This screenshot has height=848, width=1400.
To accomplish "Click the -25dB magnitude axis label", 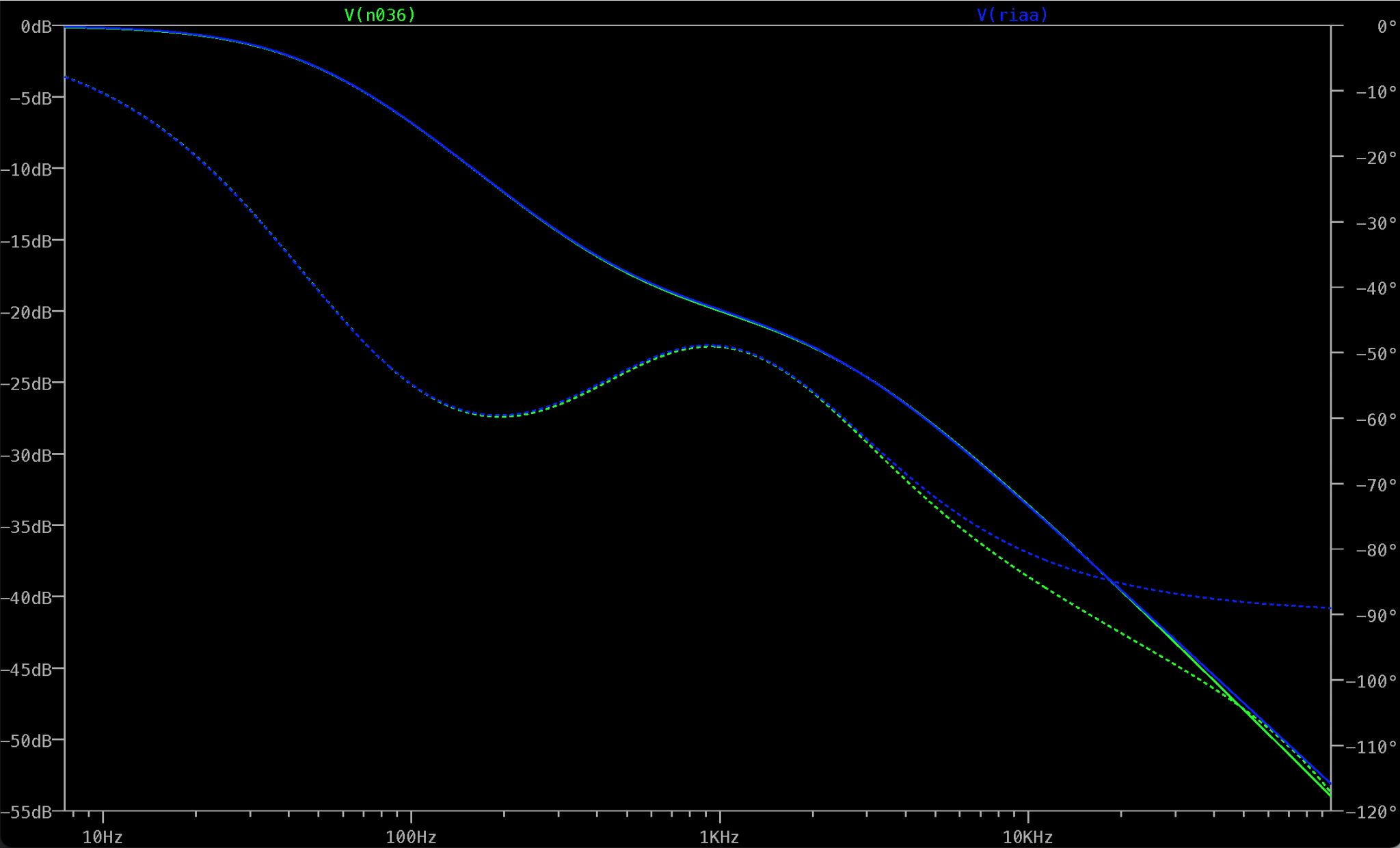I will 26,384.
